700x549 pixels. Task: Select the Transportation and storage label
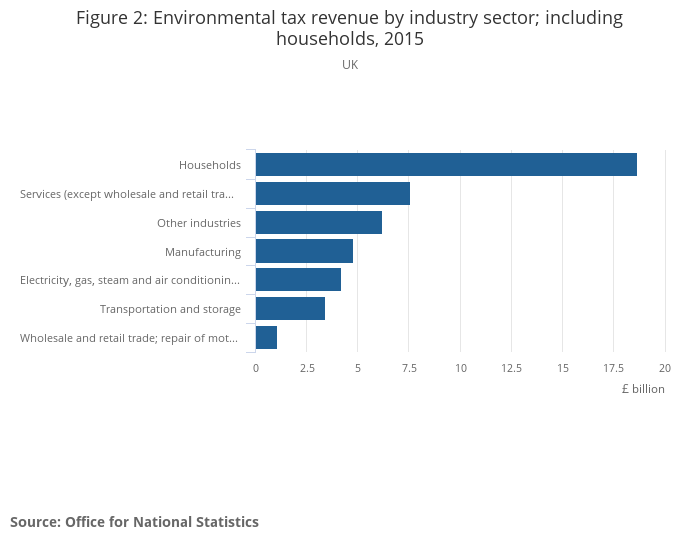click(x=170, y=309)
